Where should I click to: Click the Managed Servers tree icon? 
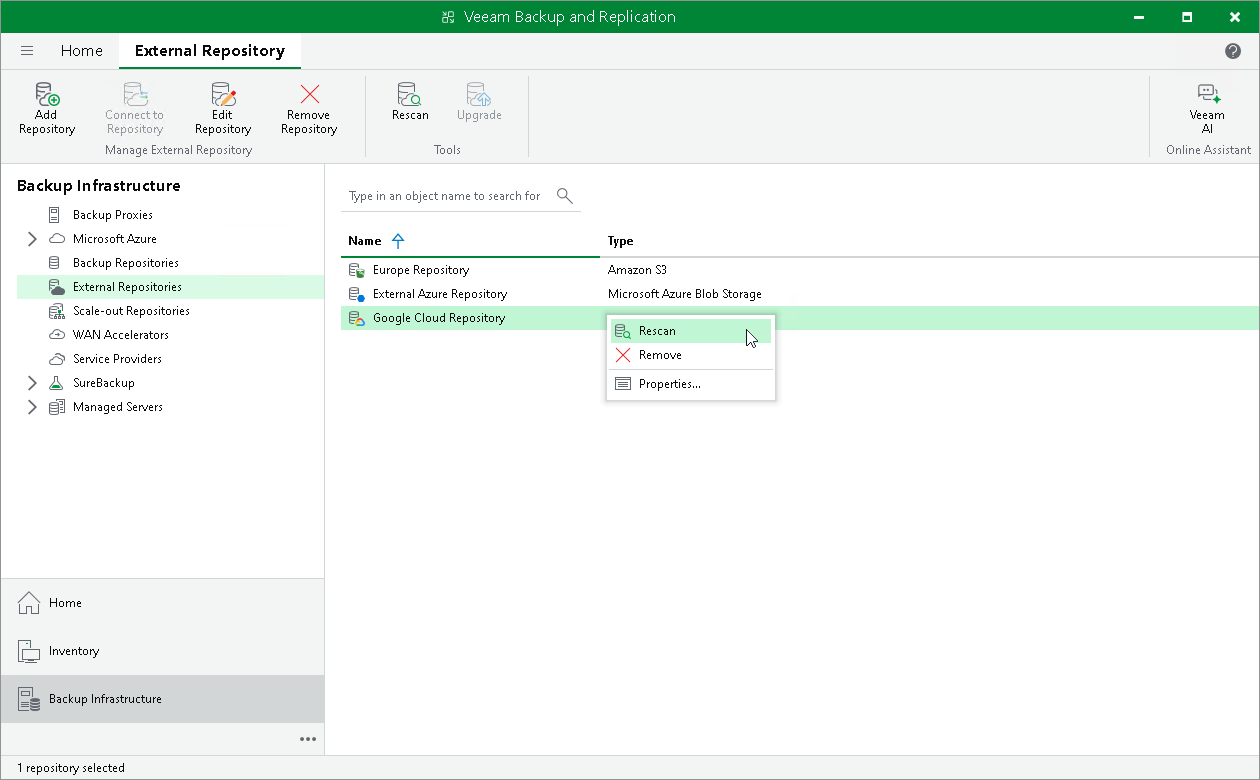click(x=56, y=407)
